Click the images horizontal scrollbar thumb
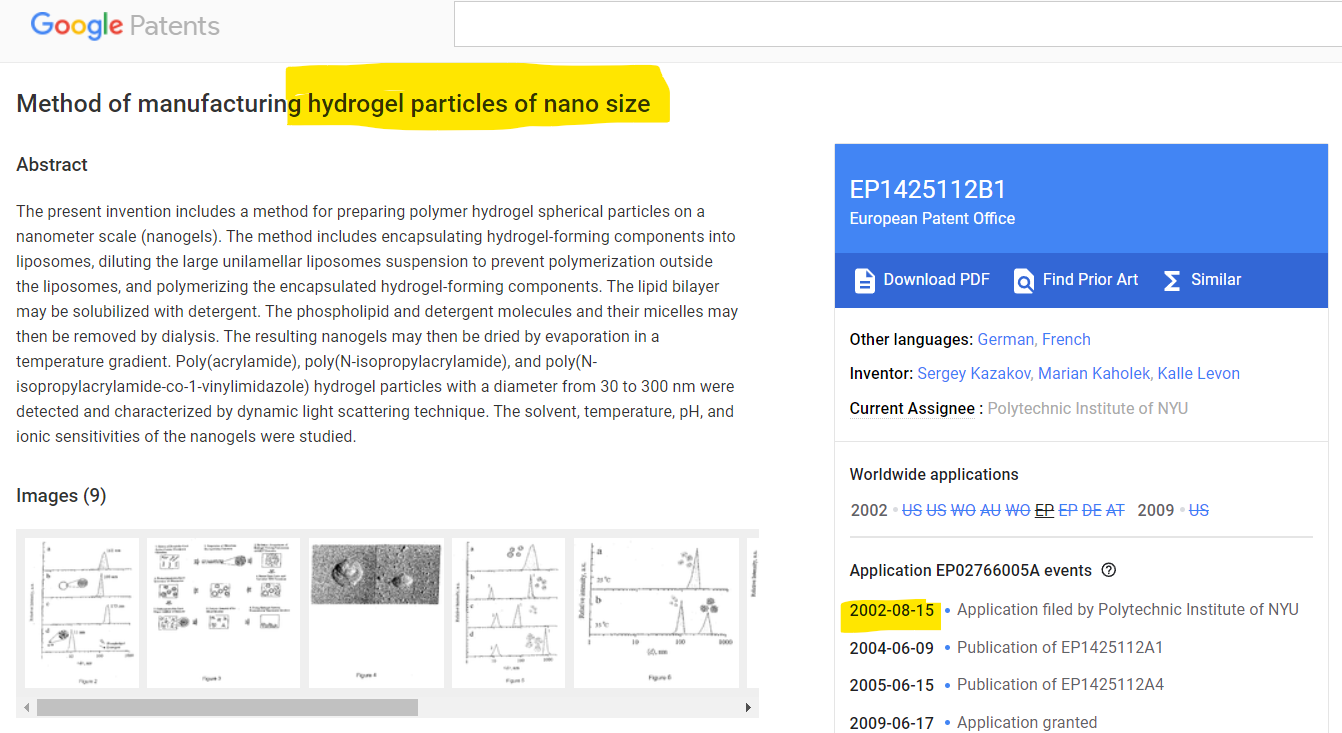The width and height of the screenshot is (1342, 733). click(x=227, y=707)
